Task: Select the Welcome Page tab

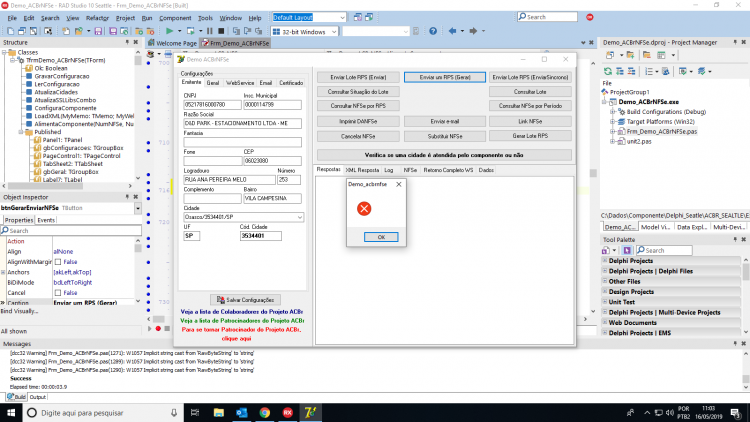Action: 172,43
